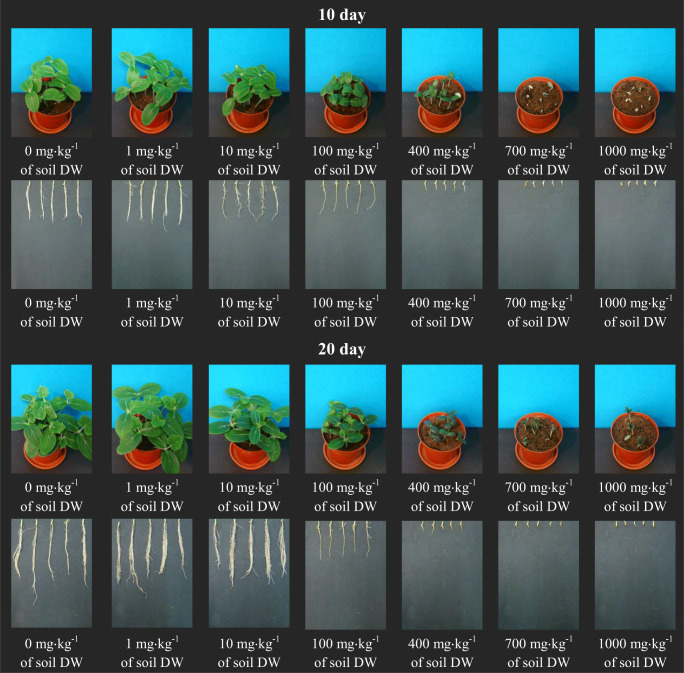
Task: Open 10 day plant photo at 100 mg·kg
Action: point(345,82)
